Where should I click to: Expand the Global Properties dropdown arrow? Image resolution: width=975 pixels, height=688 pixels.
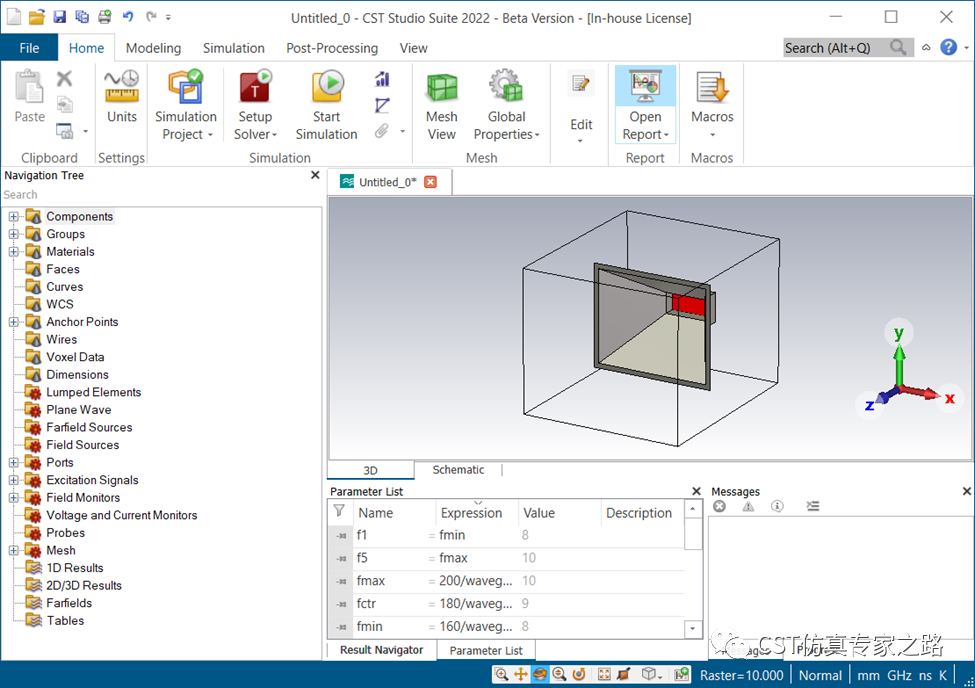coord(537,135)
